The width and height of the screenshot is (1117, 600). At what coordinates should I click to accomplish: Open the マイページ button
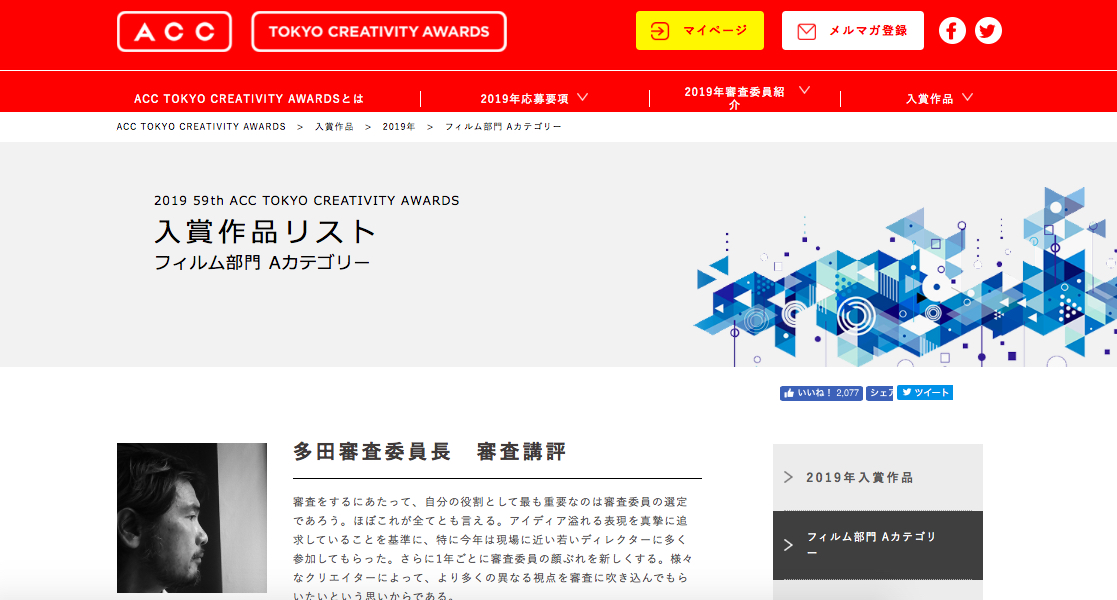[700, 31]
